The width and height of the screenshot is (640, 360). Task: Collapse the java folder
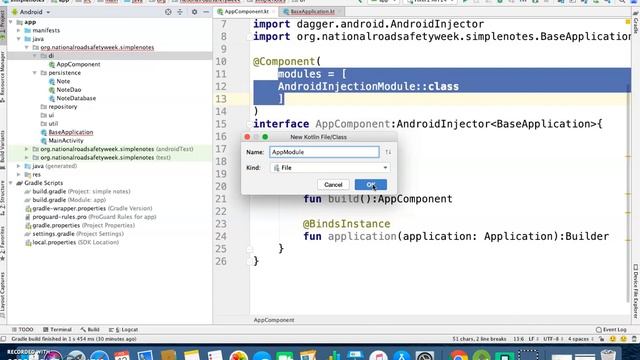pyautogui.click(x=18, y=39)
